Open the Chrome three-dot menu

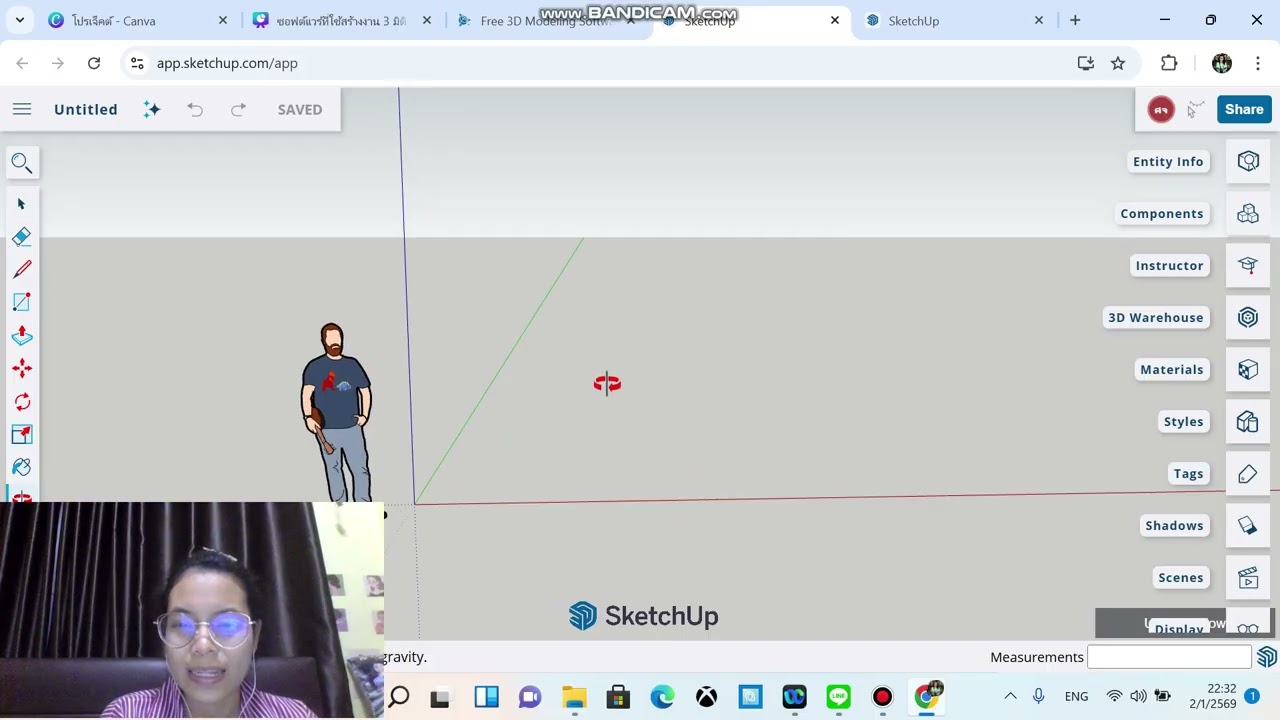[x=1256, y=63]
